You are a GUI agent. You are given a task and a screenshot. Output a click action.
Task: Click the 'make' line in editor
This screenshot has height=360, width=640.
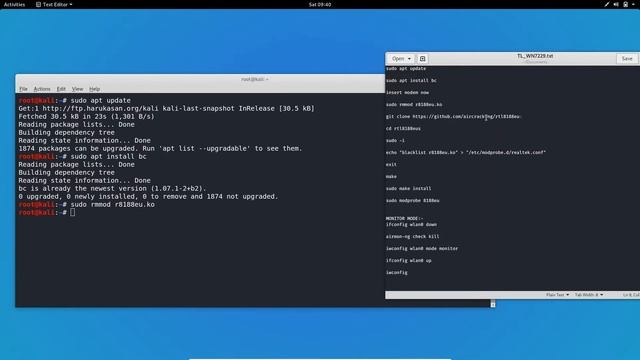pos(391,176)
